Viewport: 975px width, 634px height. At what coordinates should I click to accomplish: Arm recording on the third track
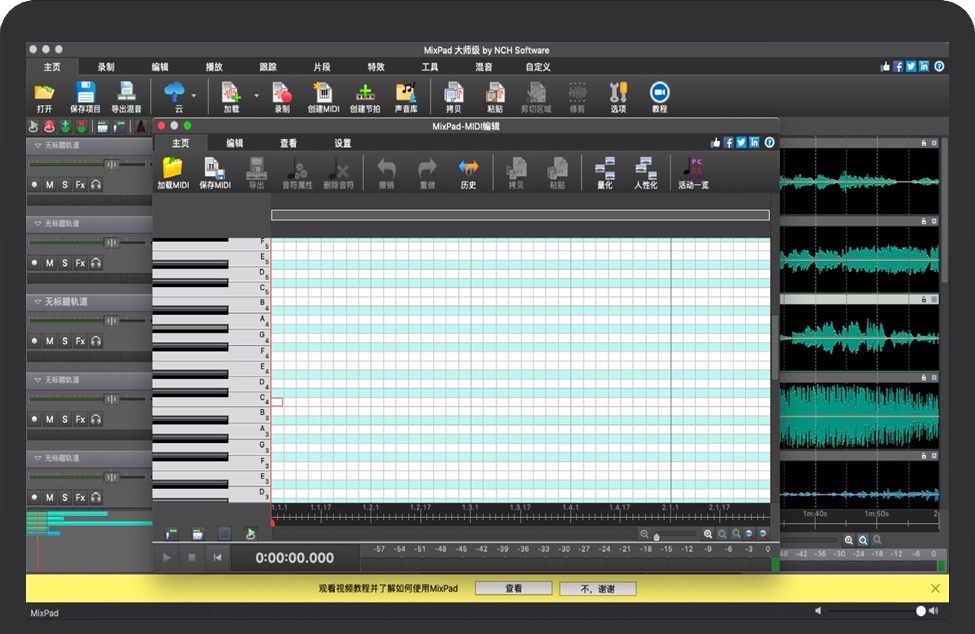(34, 341)
